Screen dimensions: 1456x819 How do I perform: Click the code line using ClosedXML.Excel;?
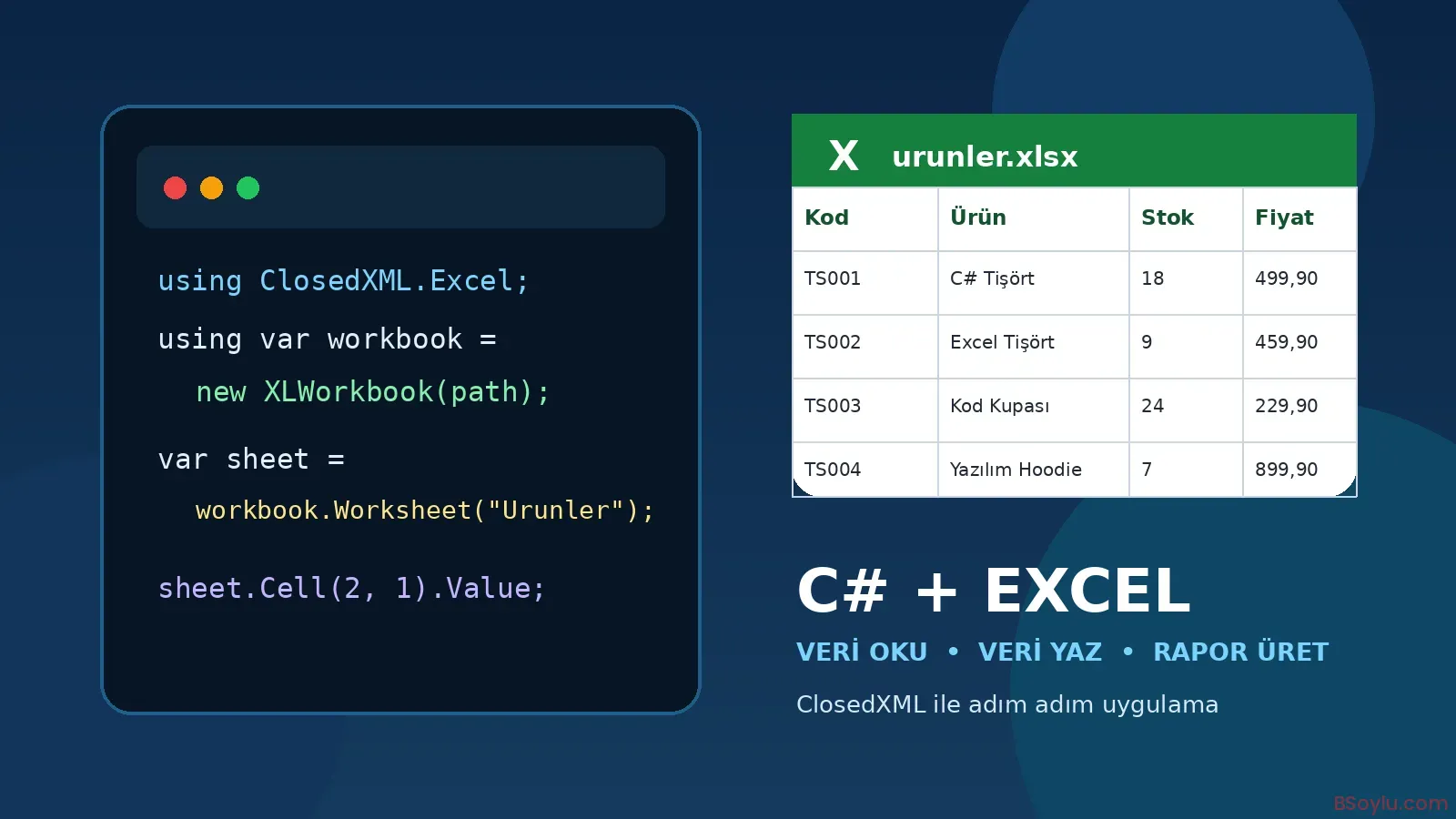tap(343, 280)
